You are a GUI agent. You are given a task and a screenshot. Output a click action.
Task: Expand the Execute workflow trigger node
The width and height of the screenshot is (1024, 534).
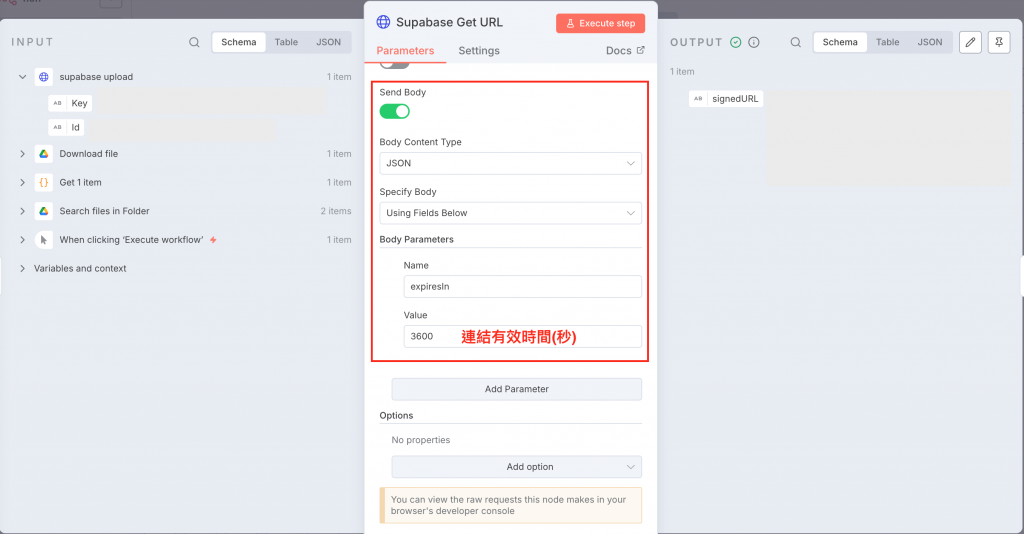coord(22,240)
